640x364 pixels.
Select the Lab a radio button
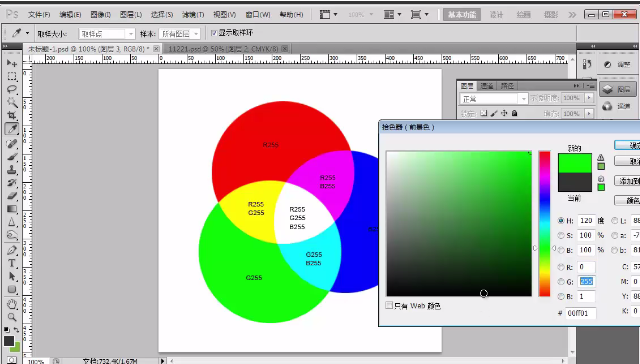(x=614, y=235)
